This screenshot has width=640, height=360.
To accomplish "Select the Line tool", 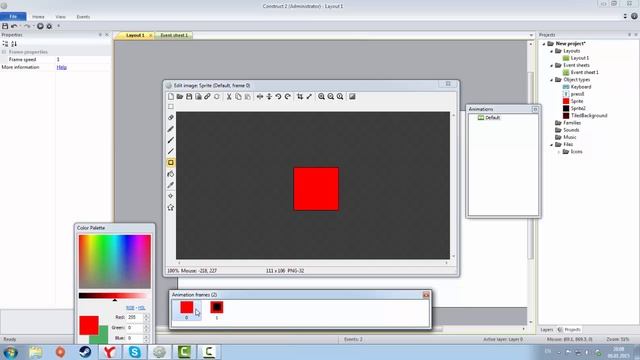I will pyautogui.click(x=171, y=151).
